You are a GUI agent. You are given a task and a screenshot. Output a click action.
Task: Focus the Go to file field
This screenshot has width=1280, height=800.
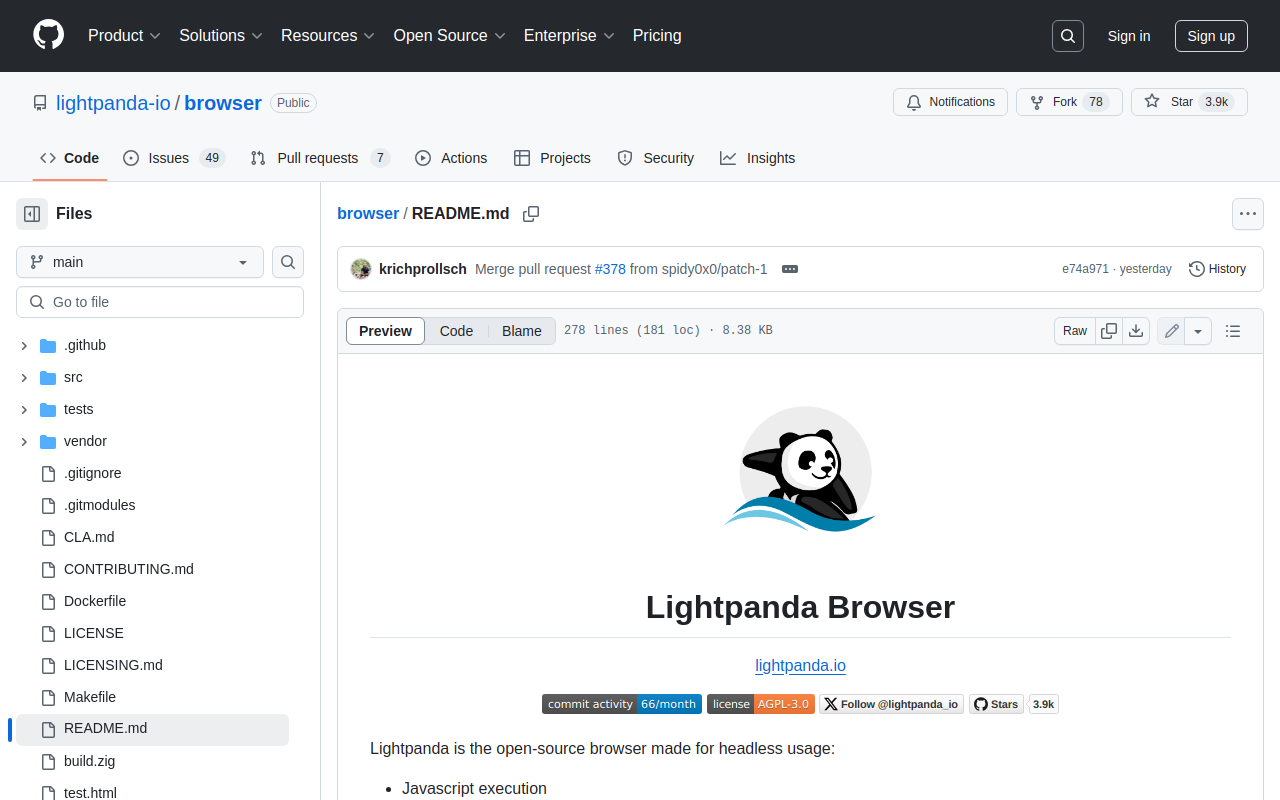(x=160, y=302)
